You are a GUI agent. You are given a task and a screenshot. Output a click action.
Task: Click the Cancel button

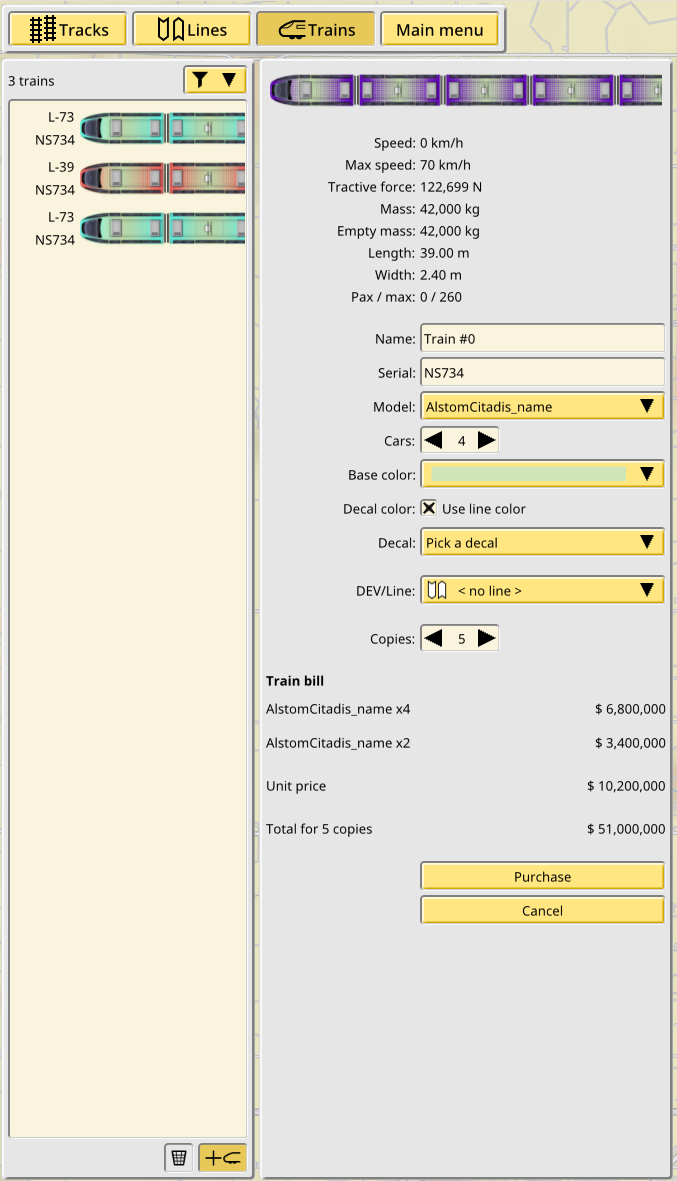[x=542, y=911]
